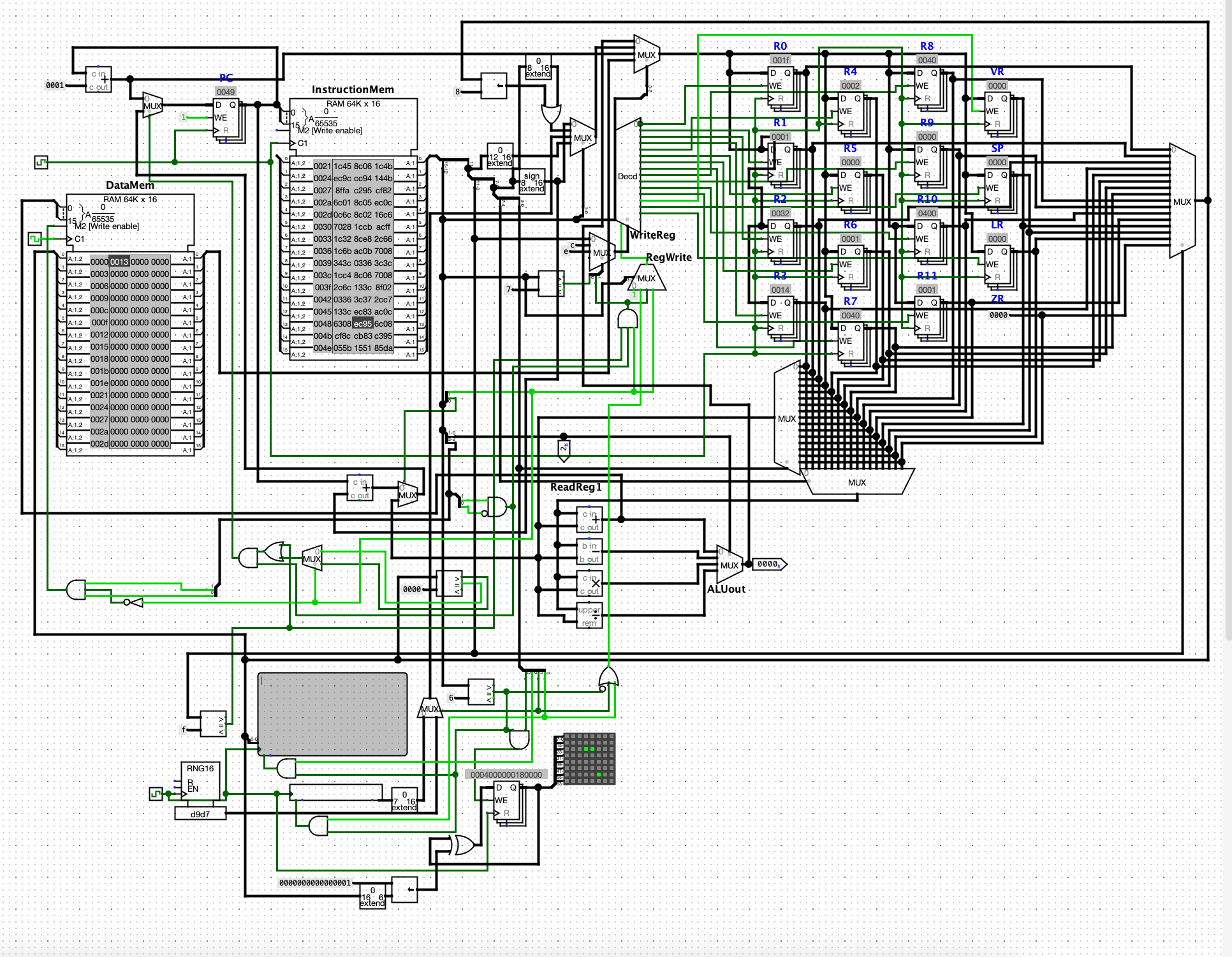Click the InstructionMem label
The height and width of the screenshot is (957, 1232).
[353, 90]
